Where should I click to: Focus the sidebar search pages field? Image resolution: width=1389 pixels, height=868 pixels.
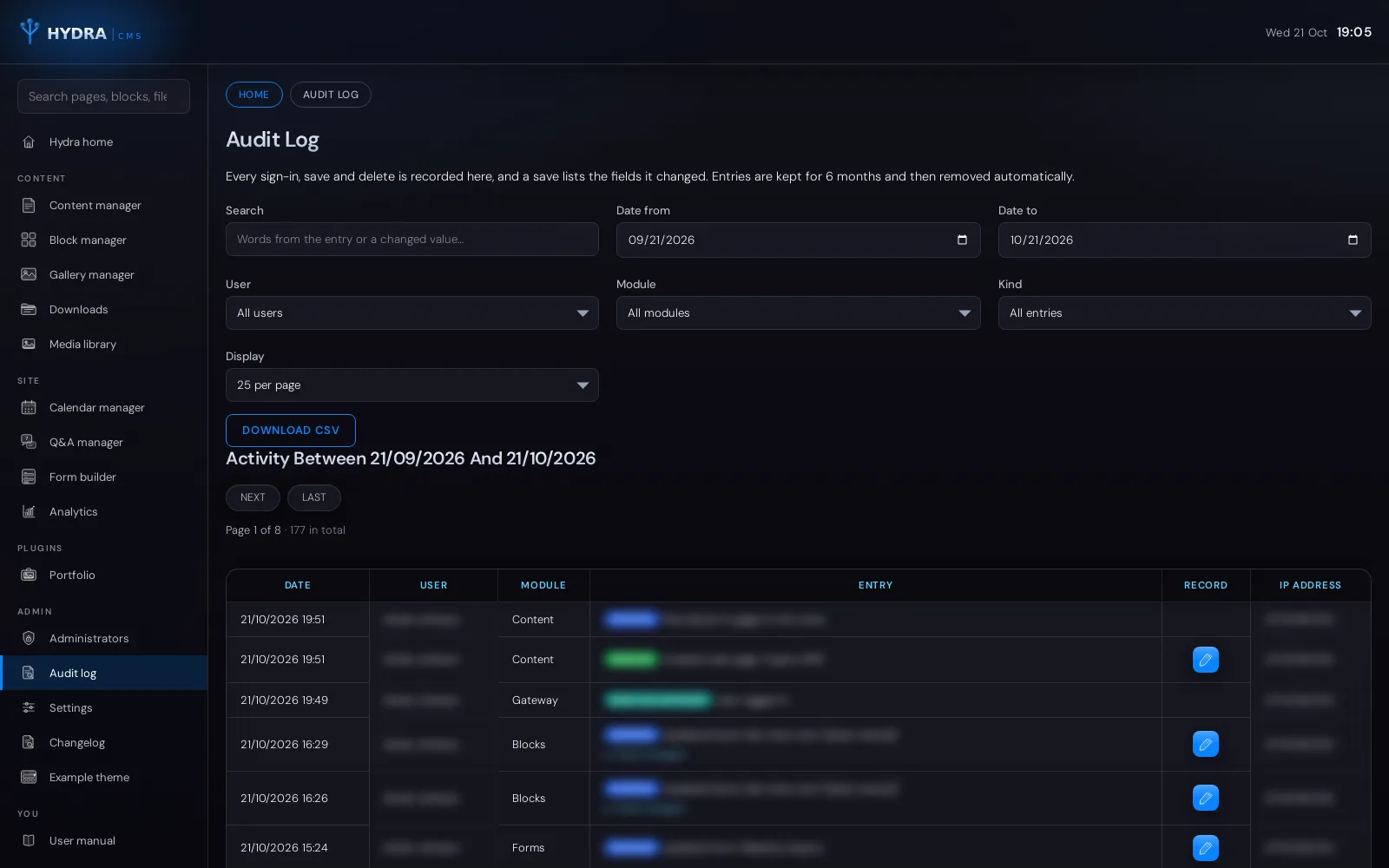[x=103, y=96]
